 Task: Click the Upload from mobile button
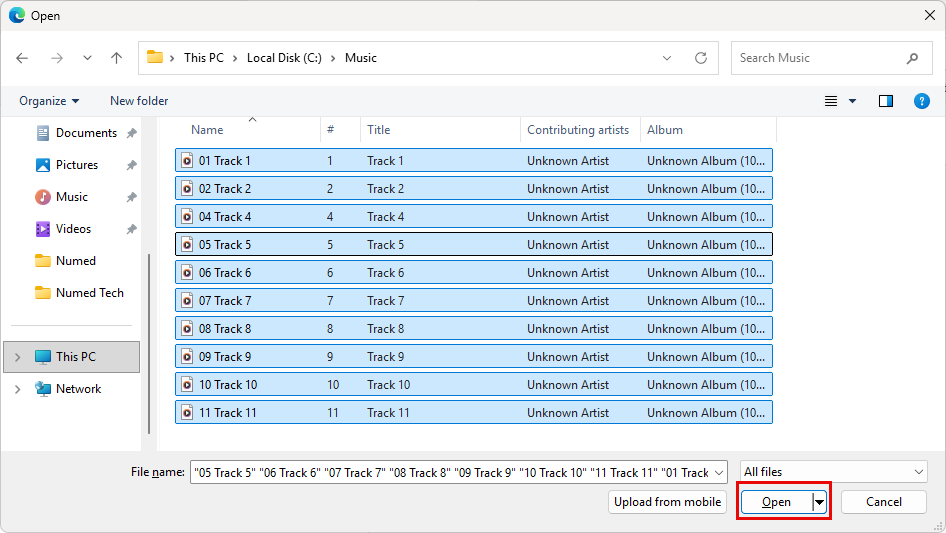[x=667, y=502]
